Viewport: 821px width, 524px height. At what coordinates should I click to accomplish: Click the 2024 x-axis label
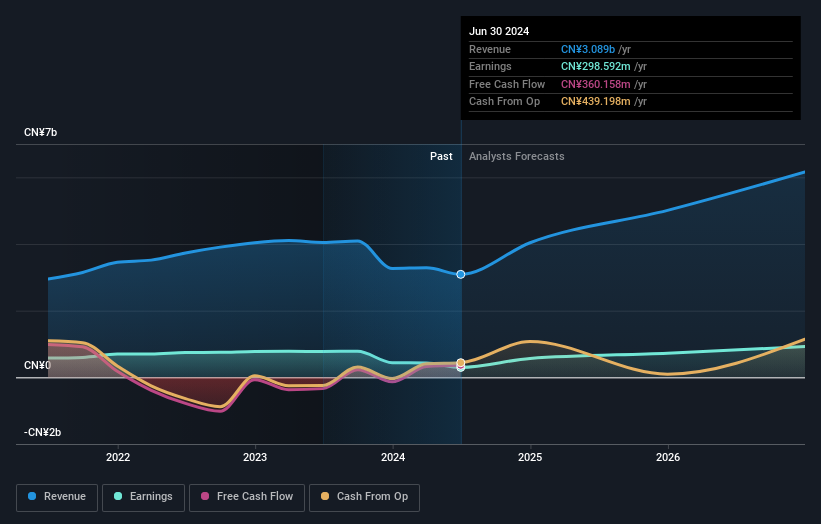coord(393,457)
